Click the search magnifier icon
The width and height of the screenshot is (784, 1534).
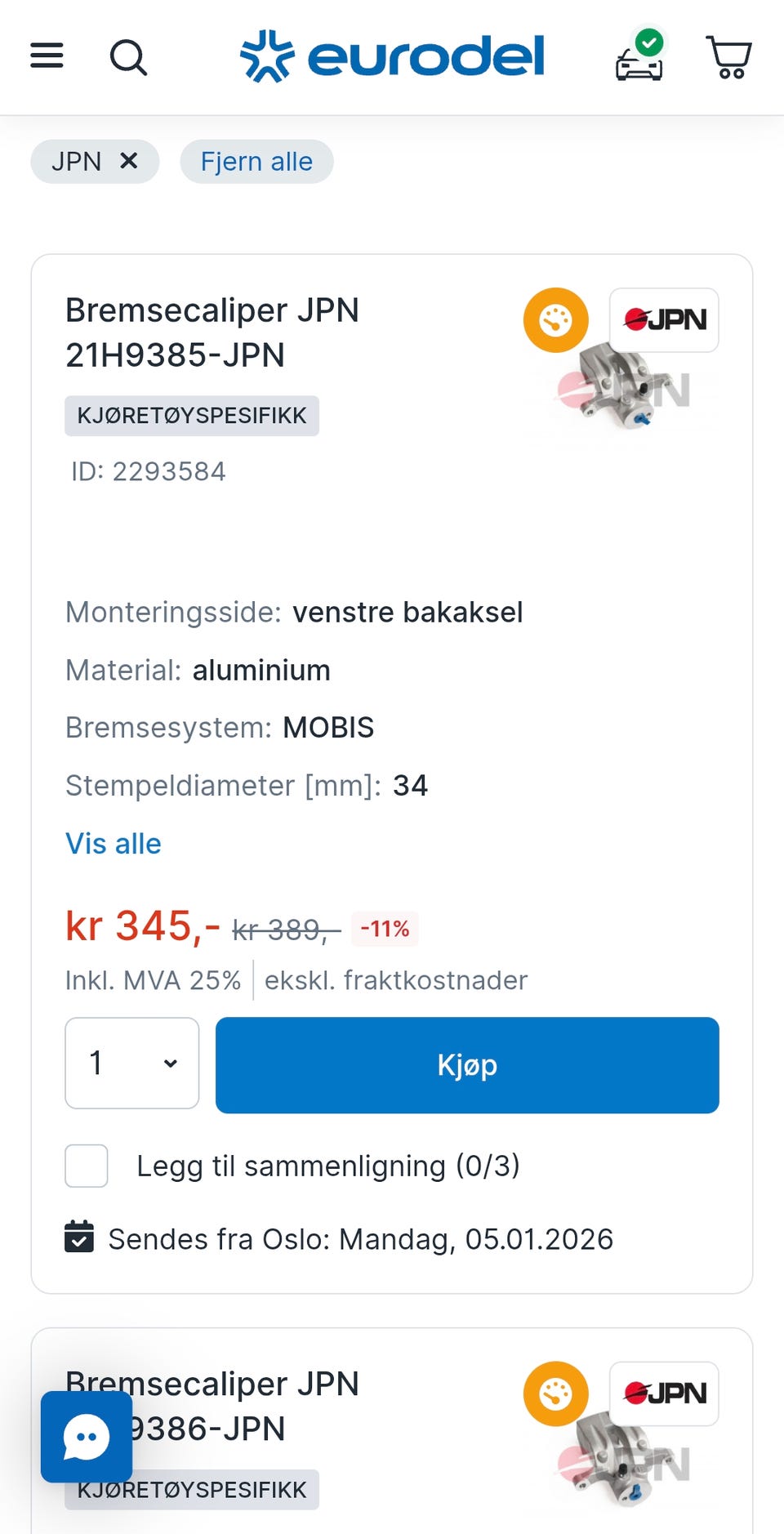(128, 57)
